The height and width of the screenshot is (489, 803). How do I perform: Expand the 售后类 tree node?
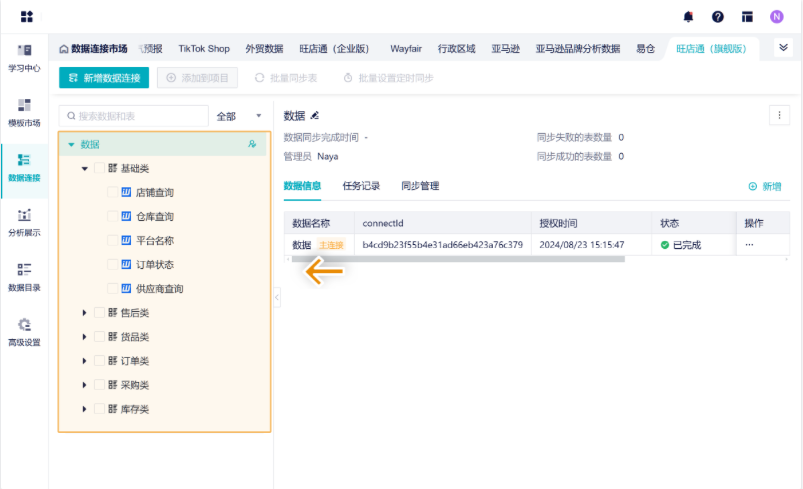tap(84, 312)
